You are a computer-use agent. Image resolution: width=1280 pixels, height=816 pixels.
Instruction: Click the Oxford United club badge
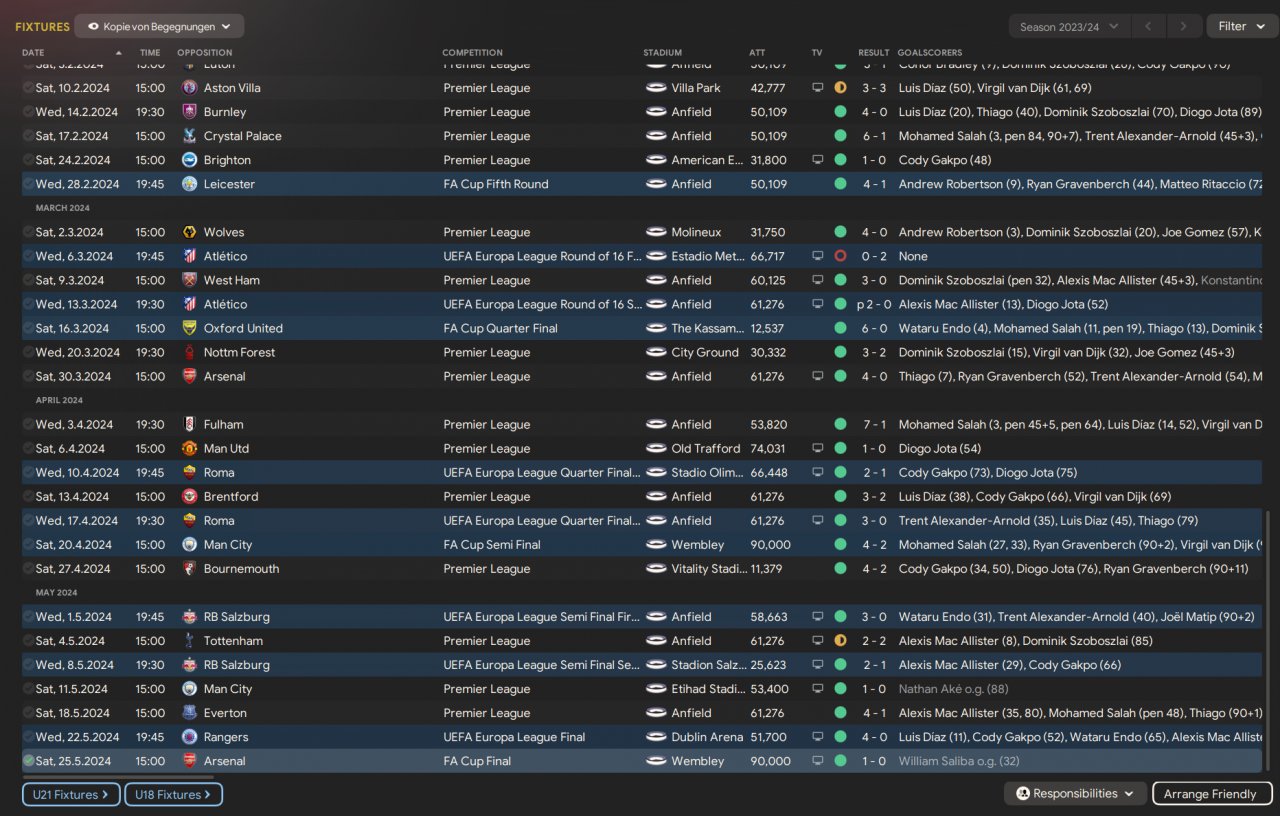[x=190, y=328]
